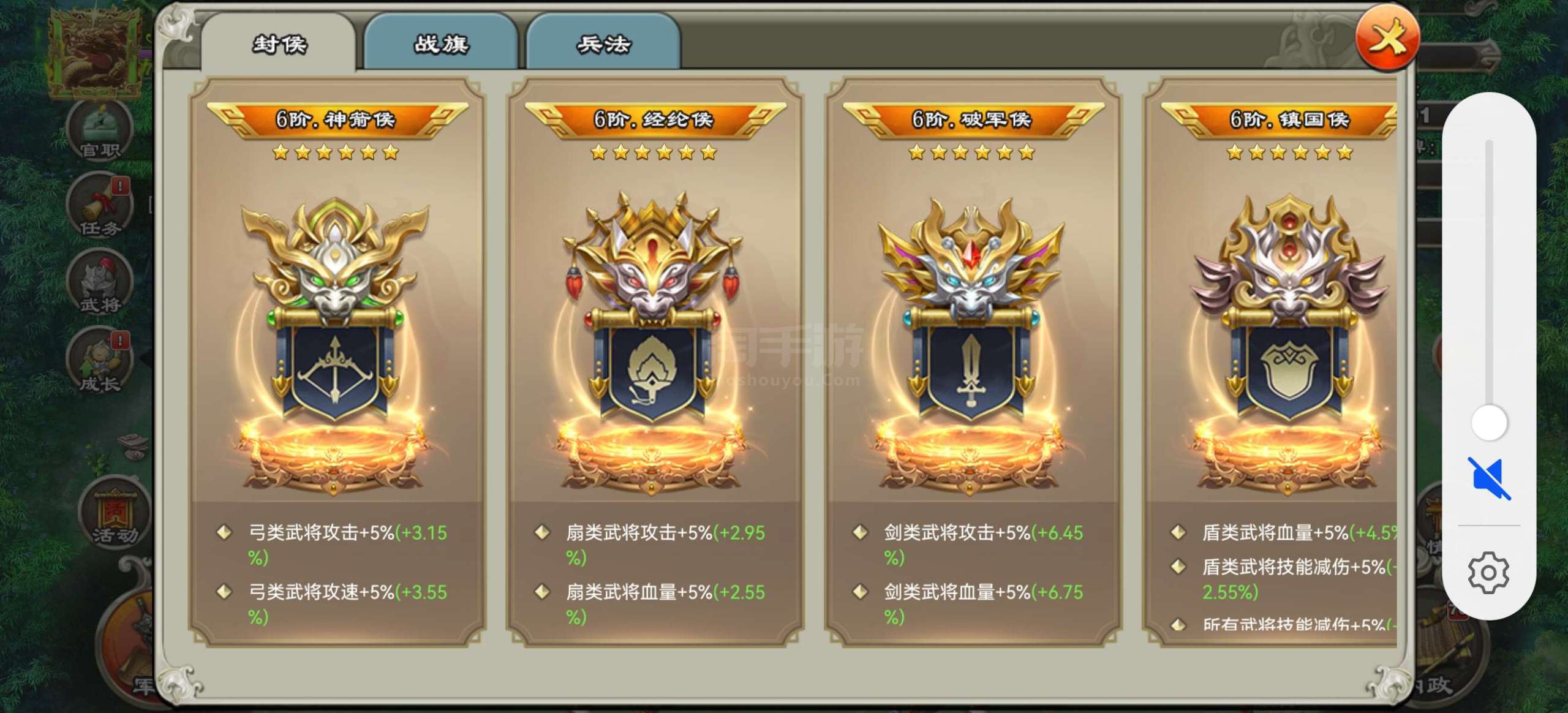Viewport: 1568px width, 713px height.
Task: Click the 6阶.破军侯 title banner
Action: click(x=972, y=119)
